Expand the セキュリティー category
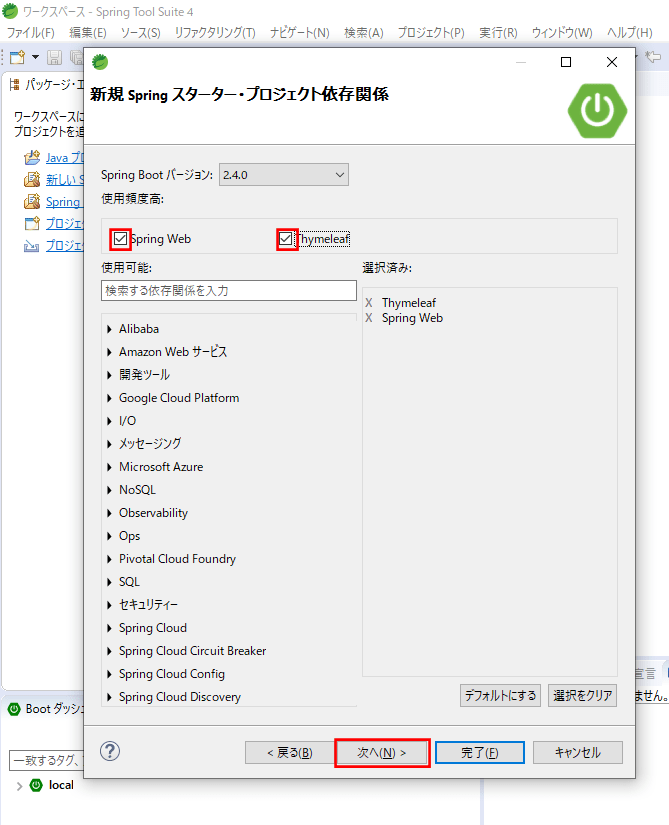Viewport: 669px width, 825px height. pos(109,605)
